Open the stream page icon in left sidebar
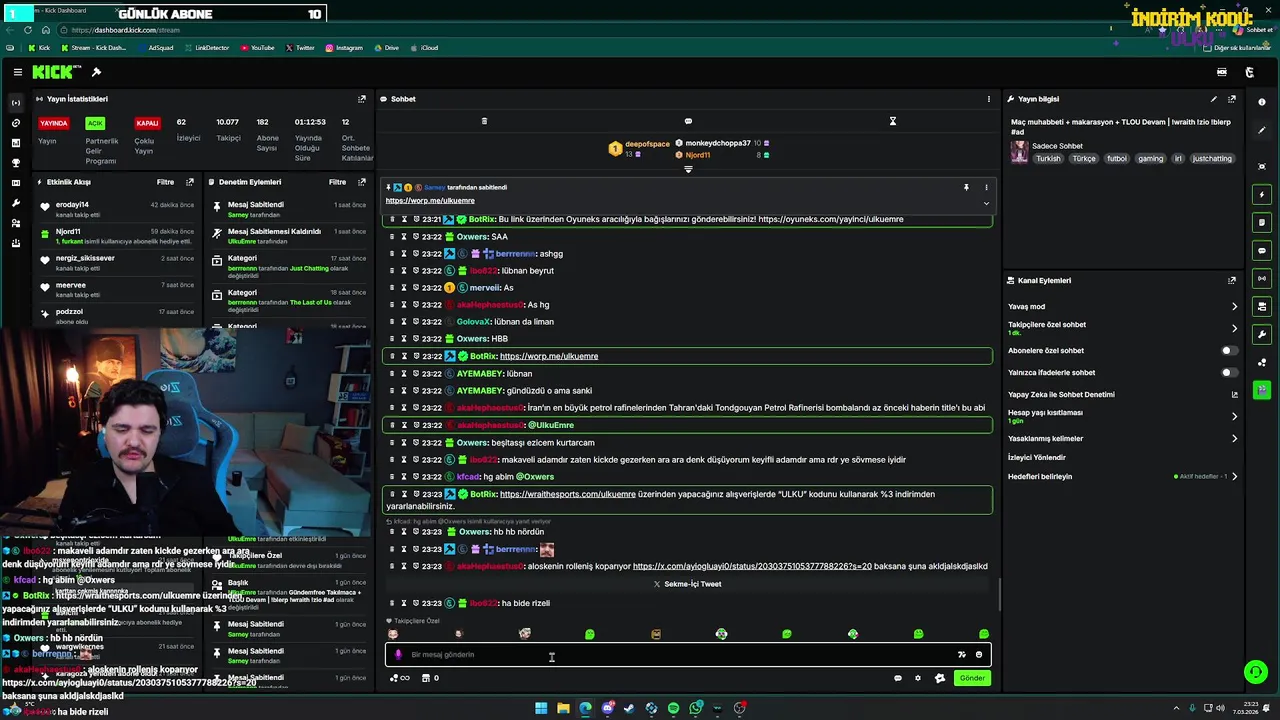The width and height of the screenshot is (1280, 720). point(15,103)
